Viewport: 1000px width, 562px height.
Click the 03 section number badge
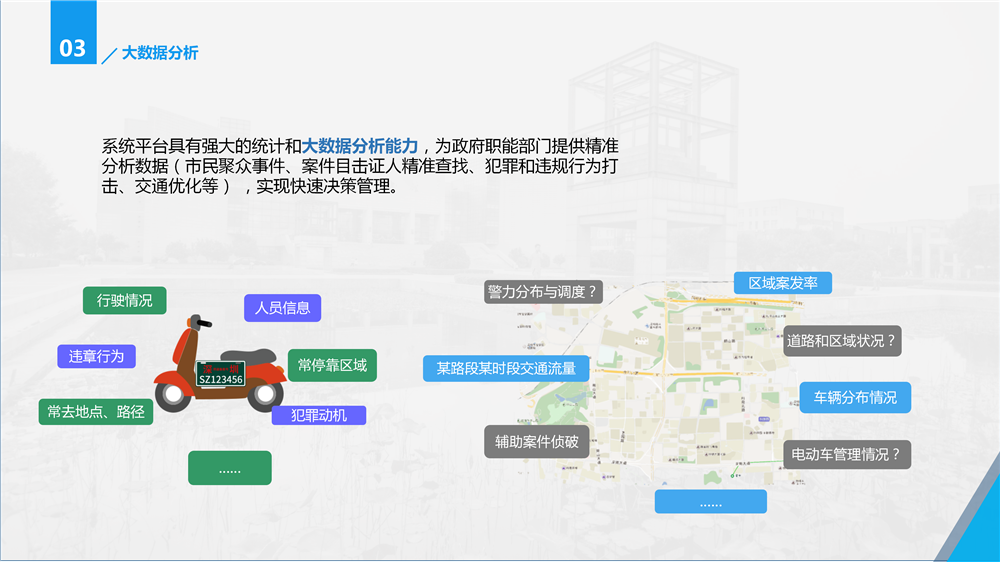coord(73,47)
